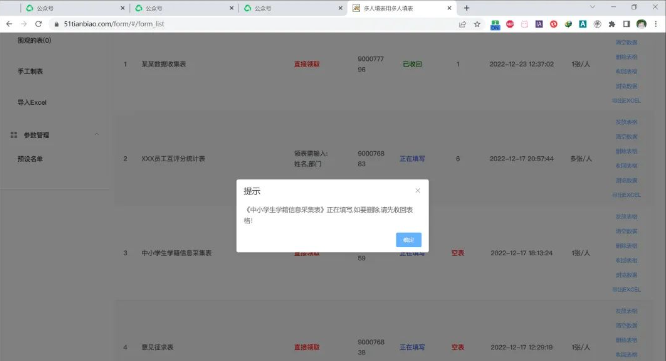The height and width of the screenshot is (361, 666).
Task: Open the pink cat extension icon
Action: click(525, 24)
